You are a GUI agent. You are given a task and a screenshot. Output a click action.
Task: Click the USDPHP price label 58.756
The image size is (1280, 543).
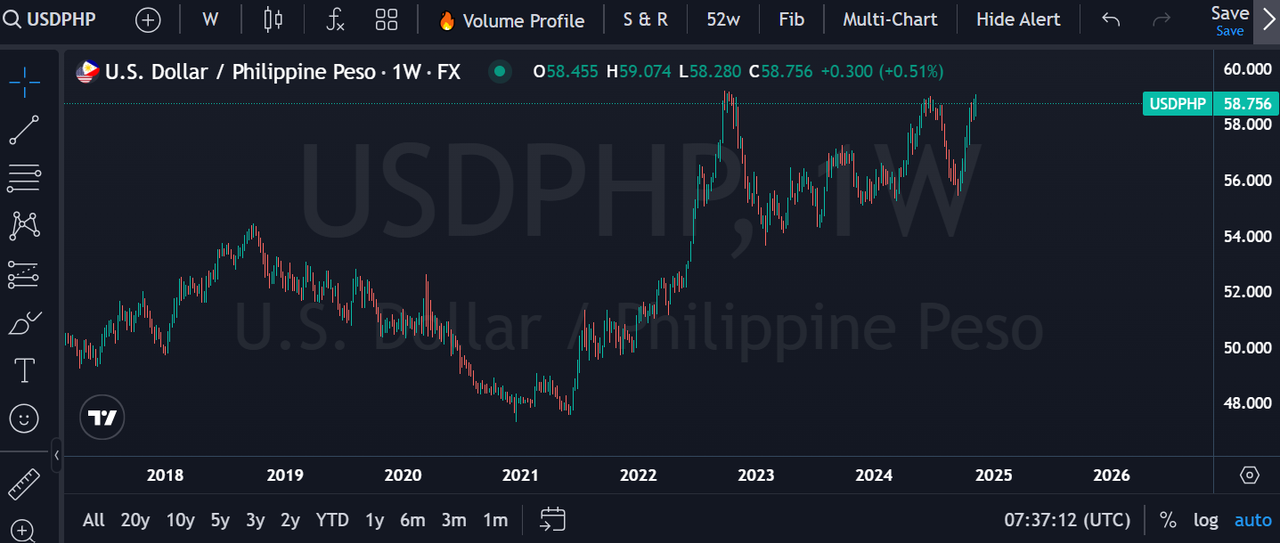point(1210,103)
